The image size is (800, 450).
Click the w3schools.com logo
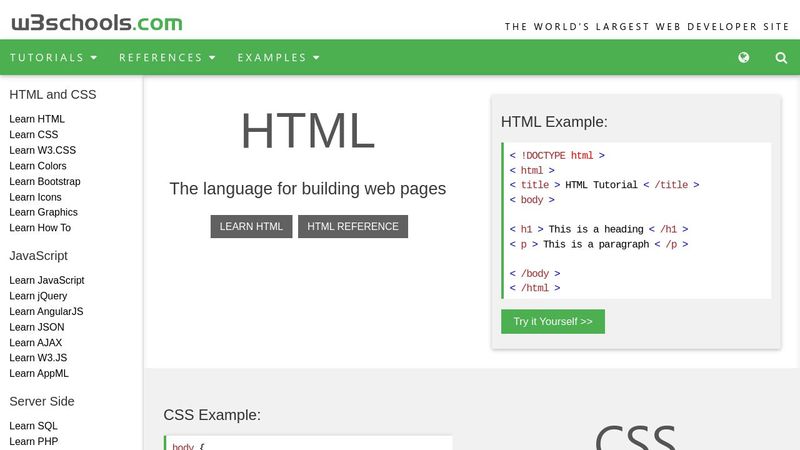pos(96,21)
